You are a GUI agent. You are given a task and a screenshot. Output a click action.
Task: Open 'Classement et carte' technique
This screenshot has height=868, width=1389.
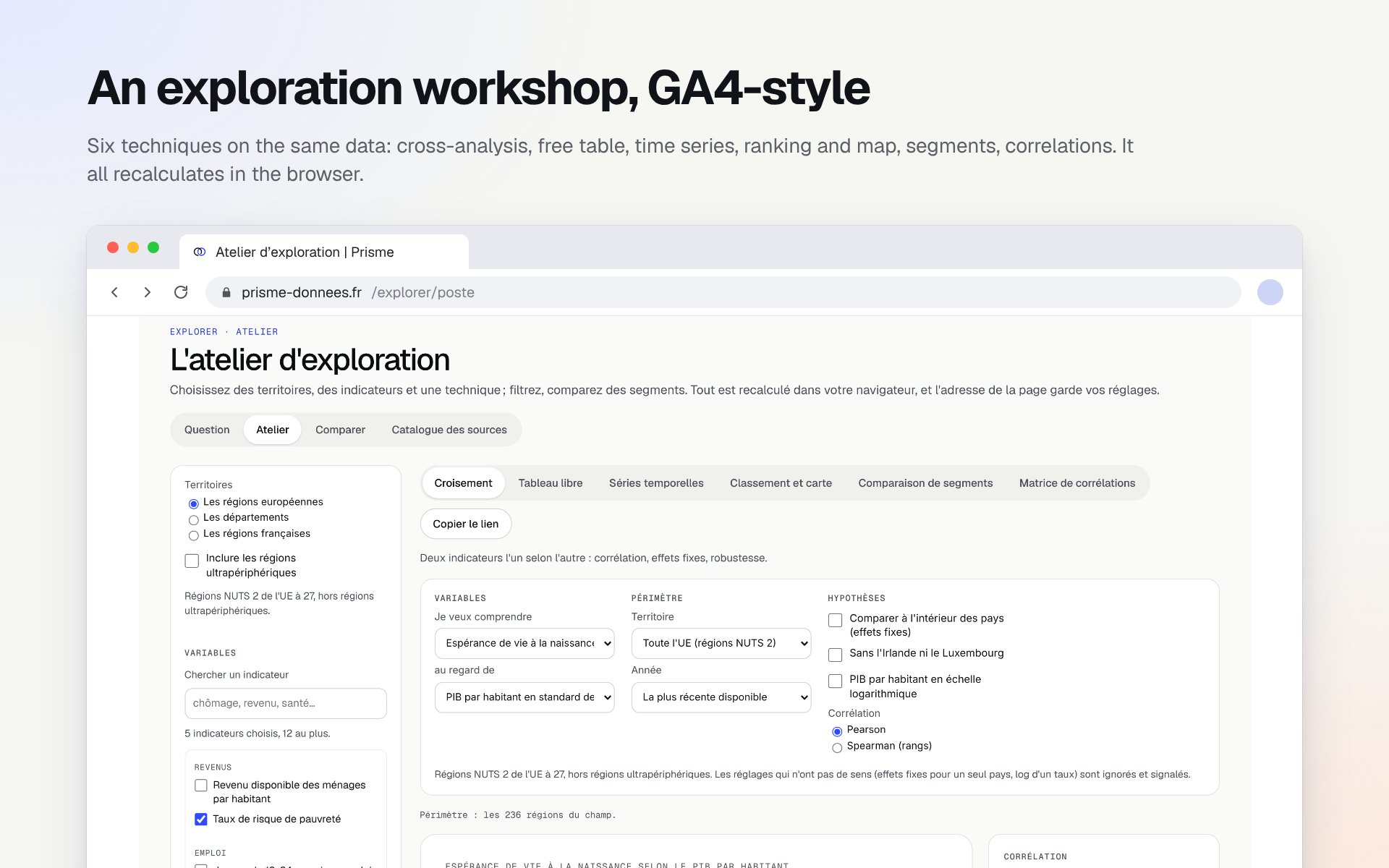pyautogui.click(x=781, y=483)
